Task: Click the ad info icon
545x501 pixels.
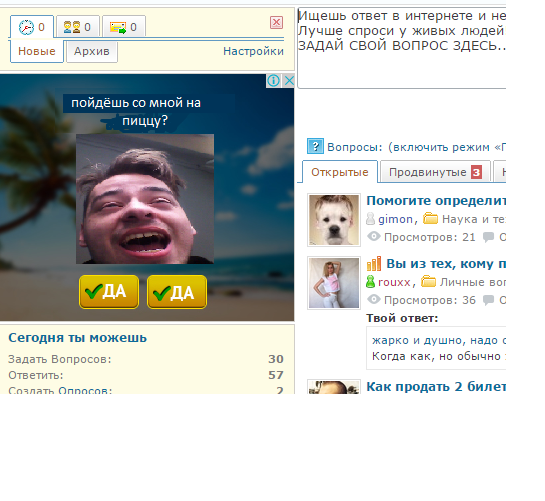Action: (273, 81)
